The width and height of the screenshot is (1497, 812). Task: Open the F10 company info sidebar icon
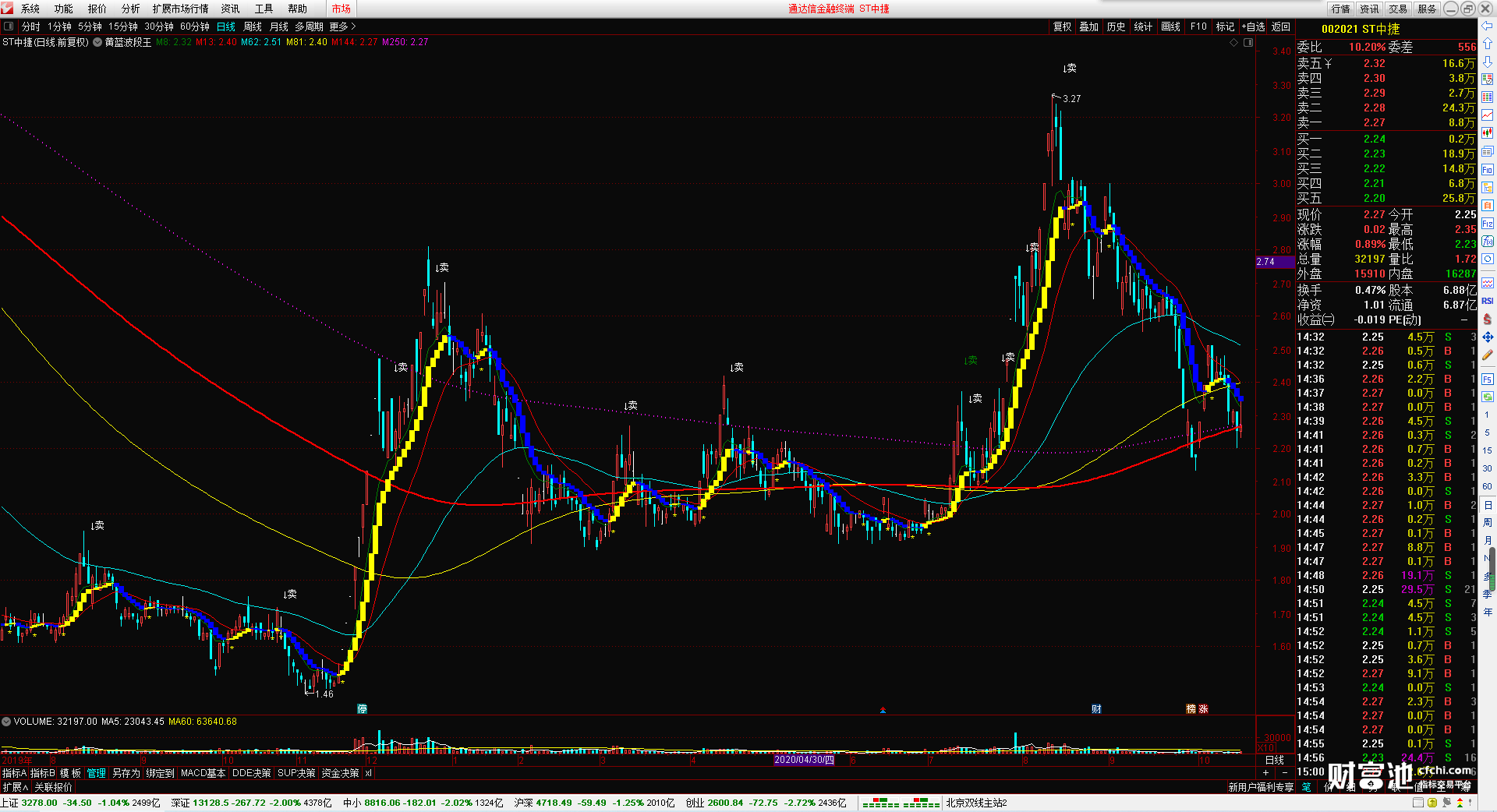point(1488,169)
